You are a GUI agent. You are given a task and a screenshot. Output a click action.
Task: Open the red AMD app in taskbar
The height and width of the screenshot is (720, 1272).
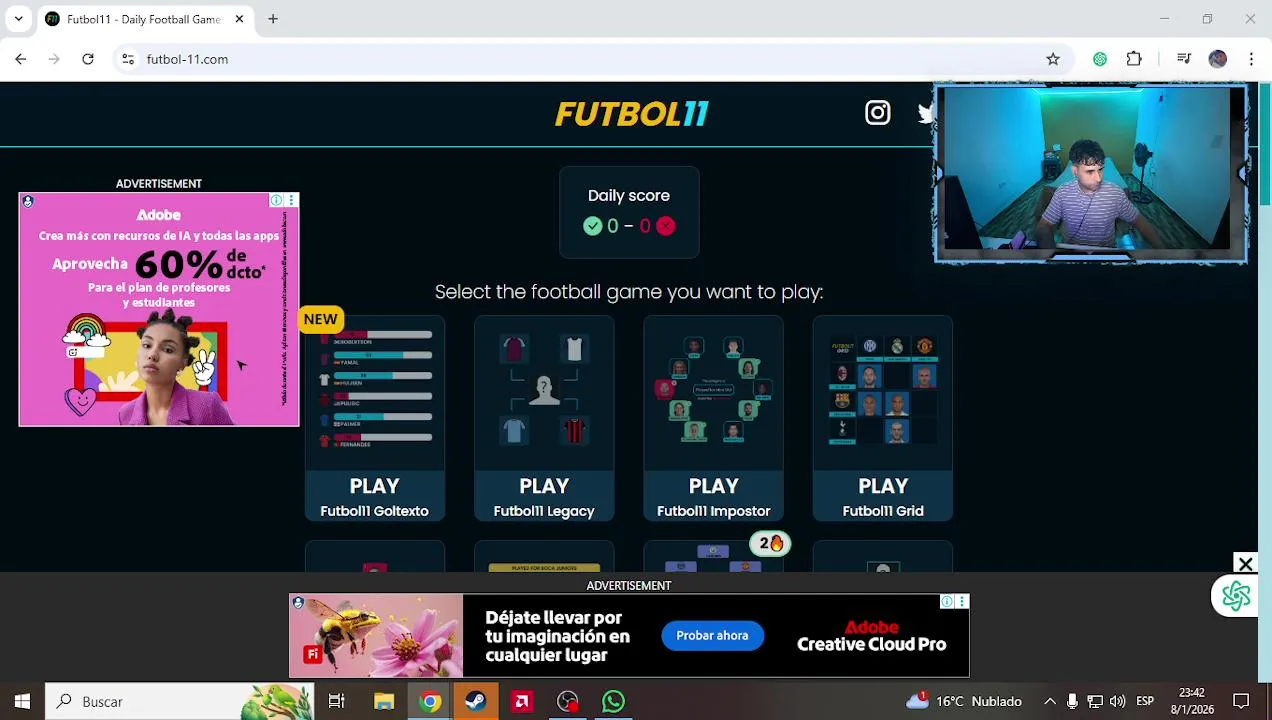(522, 702)
